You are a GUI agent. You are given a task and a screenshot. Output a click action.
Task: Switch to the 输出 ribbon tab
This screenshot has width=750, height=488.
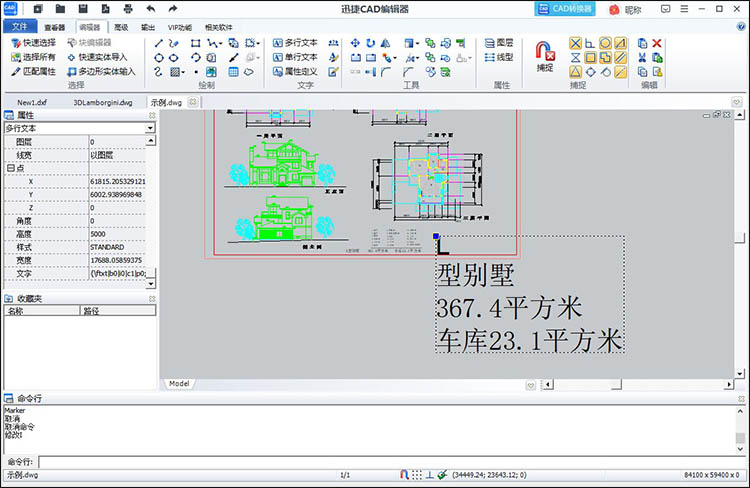(x=148, y=27)
